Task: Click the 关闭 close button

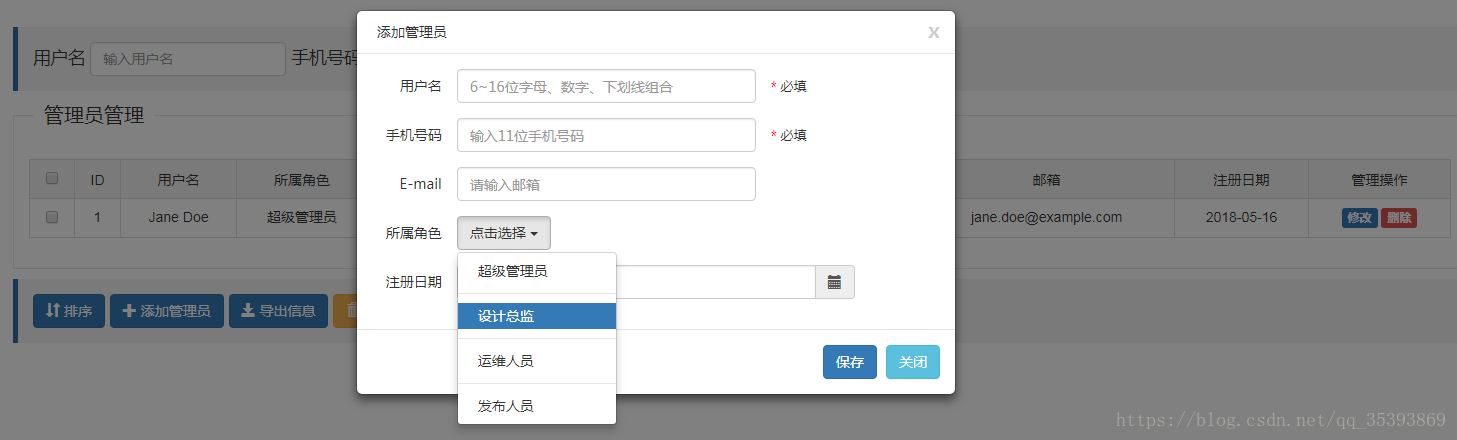Action: coord(912,362)
